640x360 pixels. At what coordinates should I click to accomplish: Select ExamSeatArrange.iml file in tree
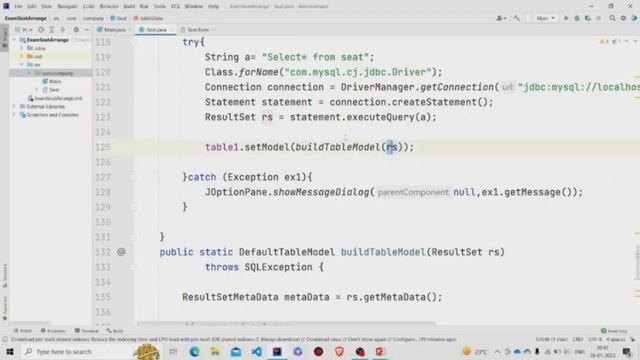[x=55, y=98]
